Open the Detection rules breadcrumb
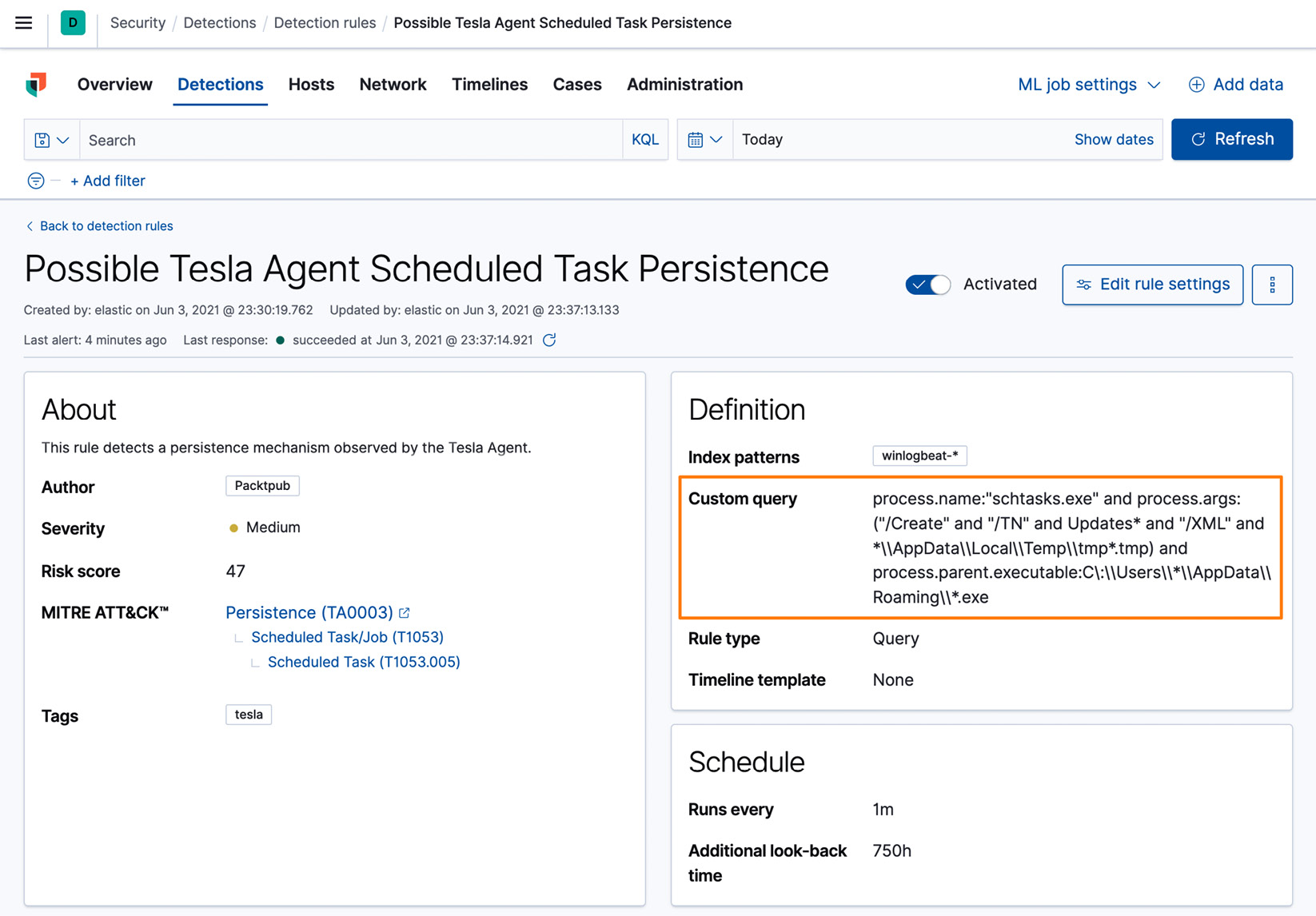Image resolution: width=1316 pixels, height=916 pixels. tap(325, 22)
